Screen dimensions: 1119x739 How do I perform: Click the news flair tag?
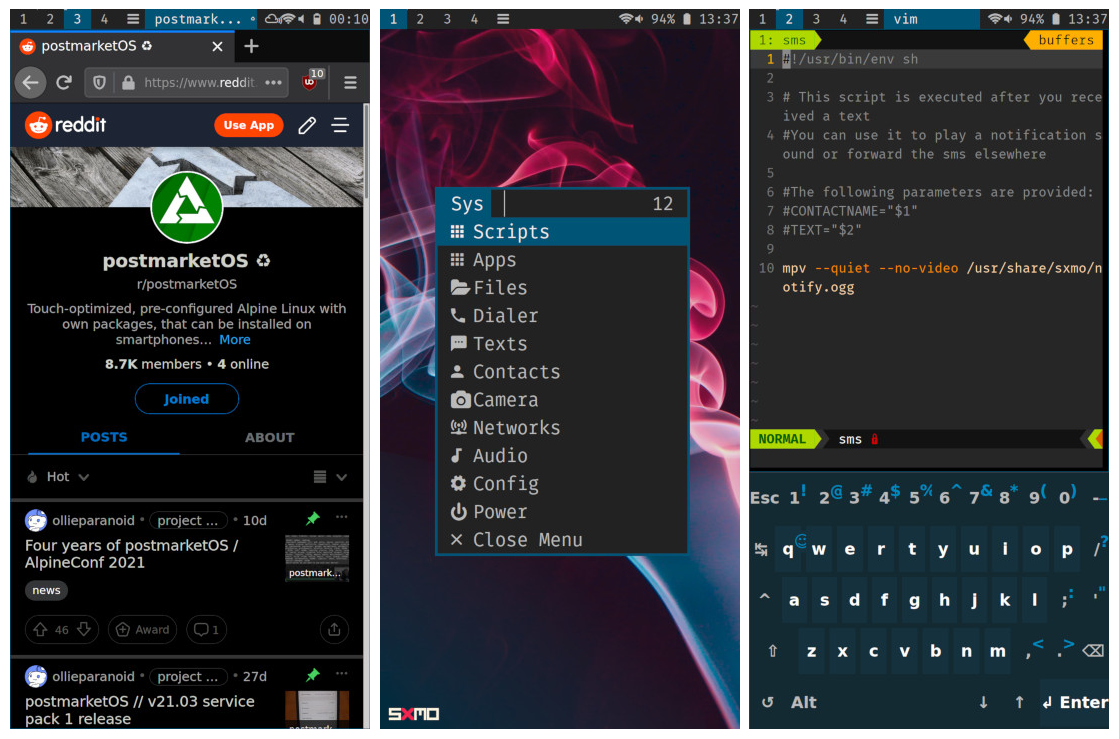click(46, 591)
